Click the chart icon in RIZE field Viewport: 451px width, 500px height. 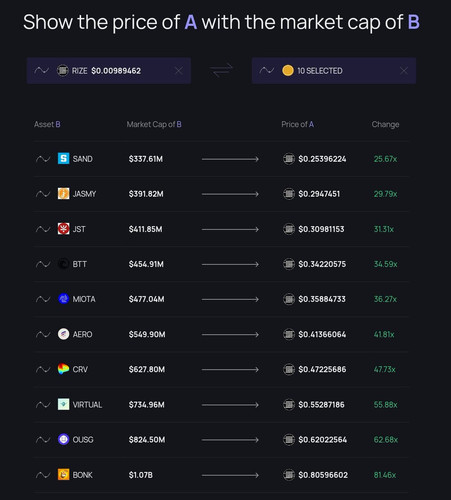tap(42, 71)
